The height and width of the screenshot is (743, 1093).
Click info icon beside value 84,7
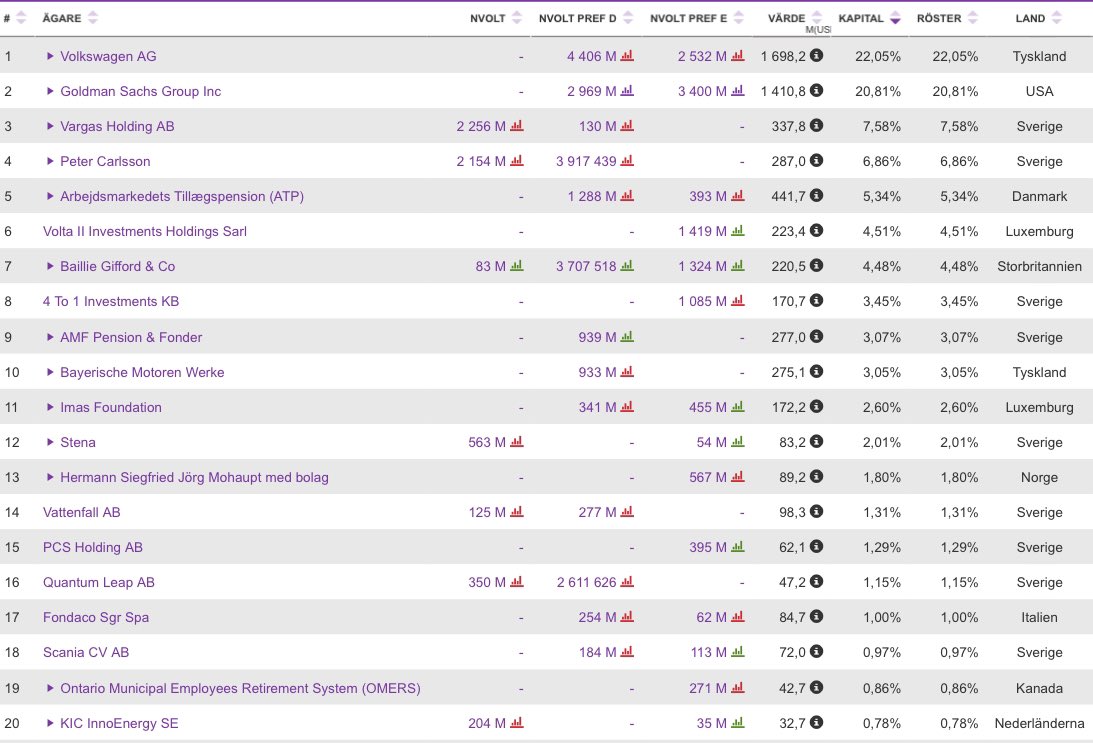tap(816, 616)
